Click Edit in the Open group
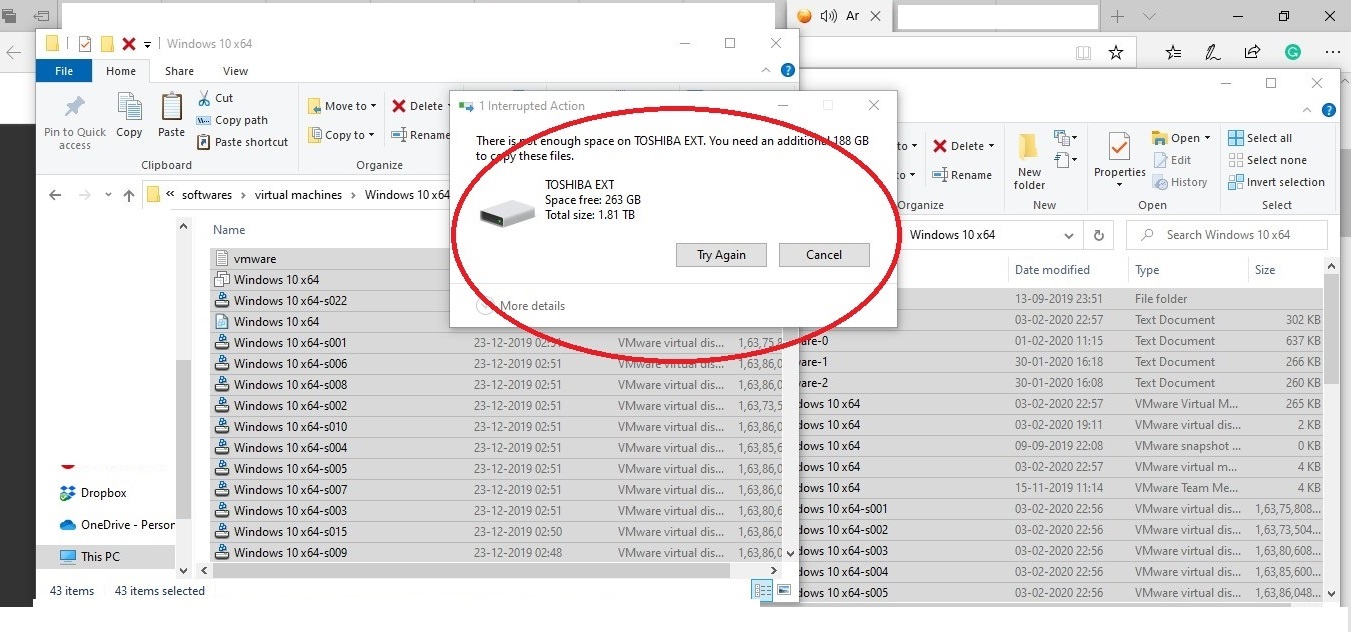Screen dimensions: 1351x632 point(1172,160)
